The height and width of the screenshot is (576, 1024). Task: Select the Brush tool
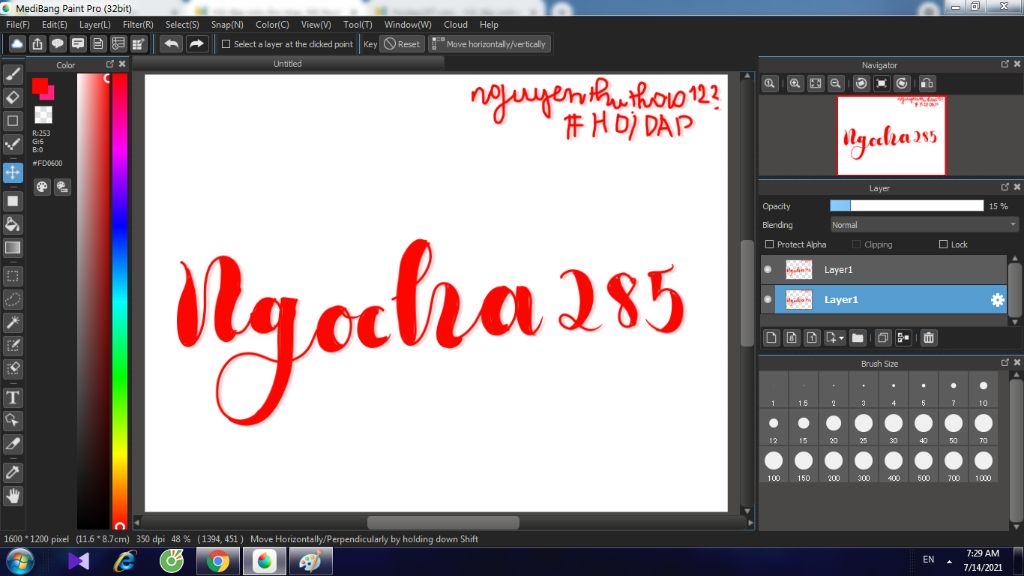point(12,74)
